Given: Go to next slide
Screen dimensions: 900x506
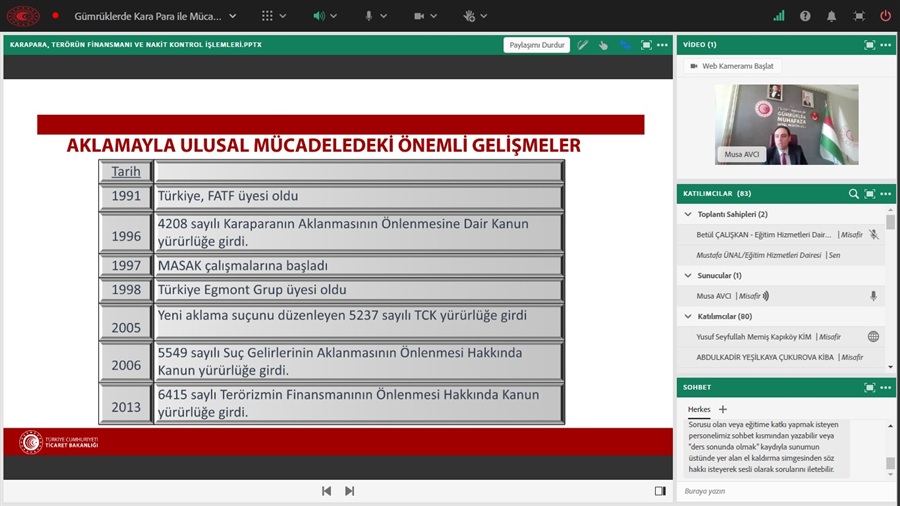Looking at the screenshot, I should point(349,491).
